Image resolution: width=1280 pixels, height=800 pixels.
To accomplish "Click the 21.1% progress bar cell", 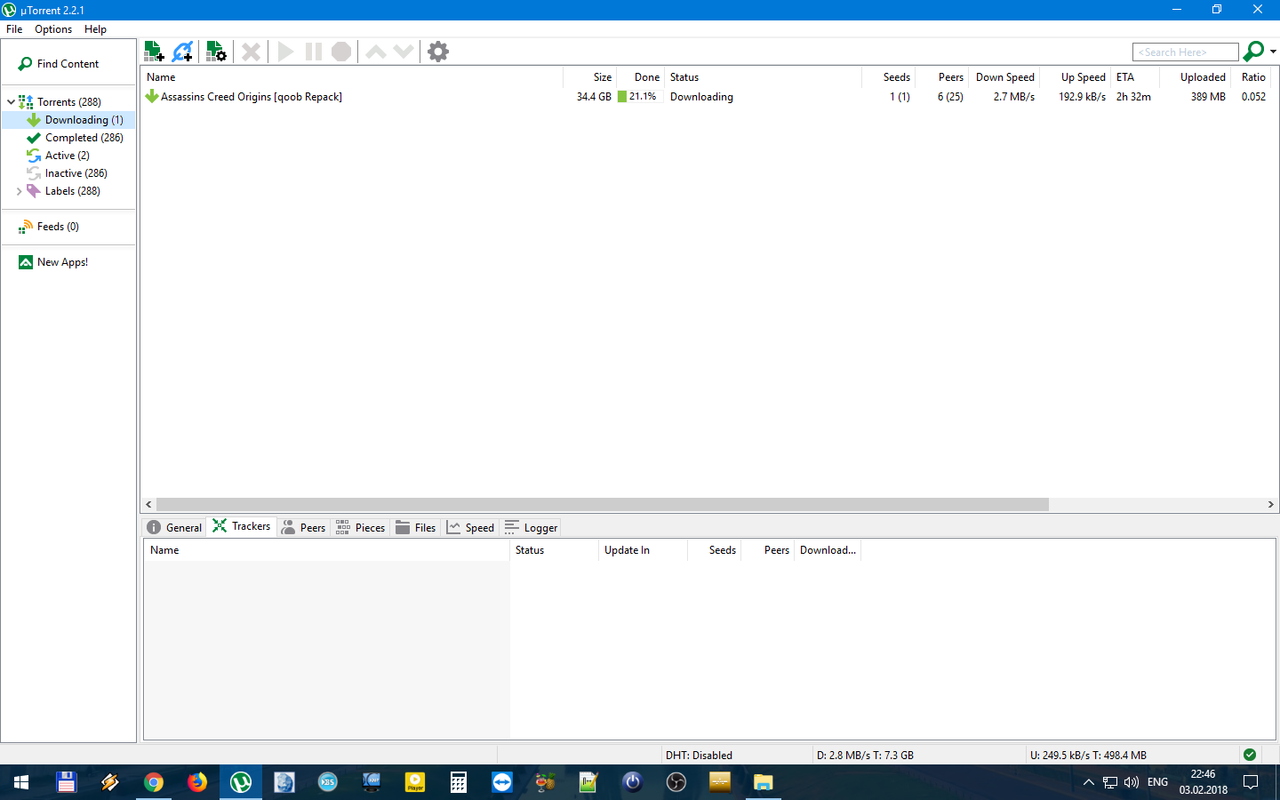I will click(x=638, y=97).
